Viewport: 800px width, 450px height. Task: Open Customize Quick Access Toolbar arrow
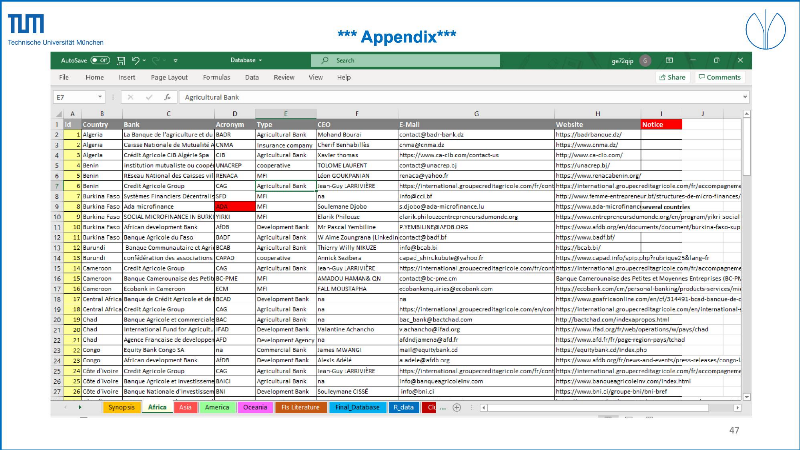tap(176, 61)
